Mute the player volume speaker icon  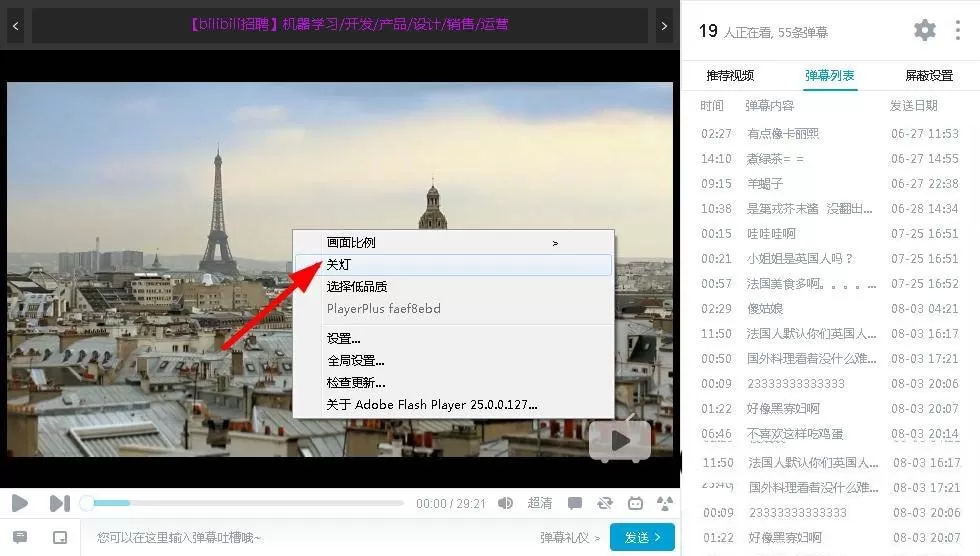(x=506, y=503)
